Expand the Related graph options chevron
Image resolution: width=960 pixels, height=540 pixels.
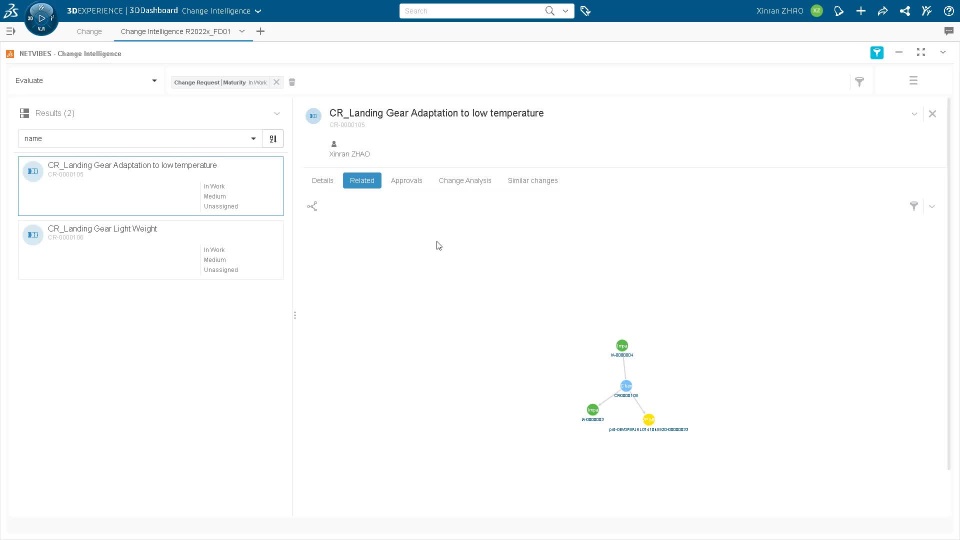[x=932, y=206]
